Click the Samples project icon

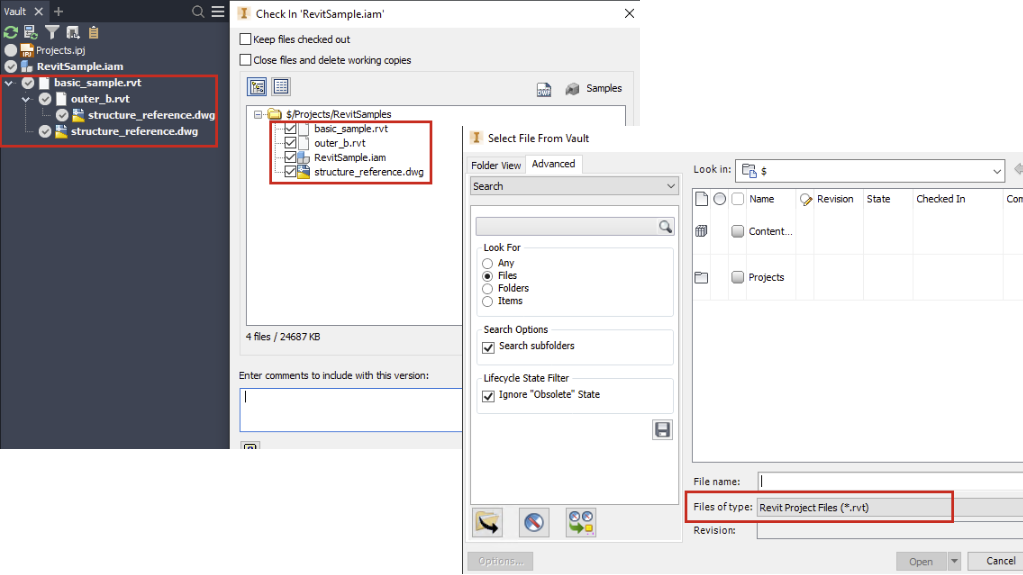(572, 89)
